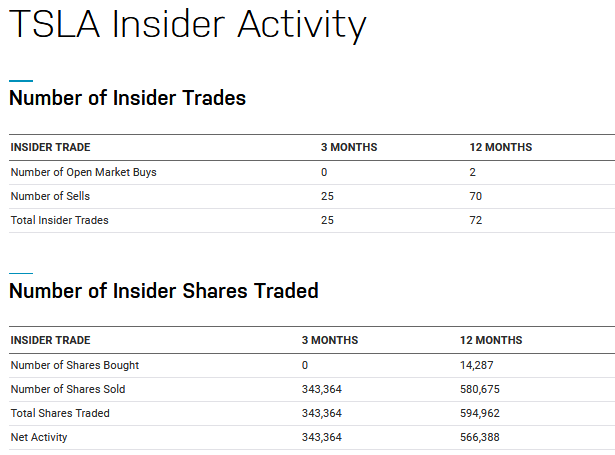Click the 14,287 shares bought value

(x=477, y=365)
